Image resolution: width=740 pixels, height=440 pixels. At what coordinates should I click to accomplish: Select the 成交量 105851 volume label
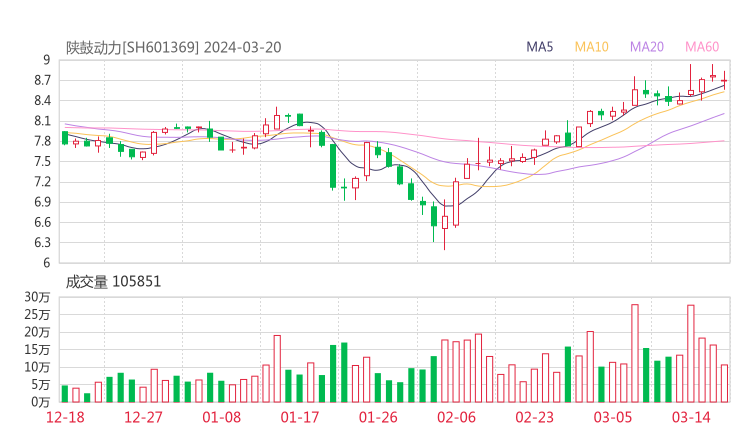point(113,282)
